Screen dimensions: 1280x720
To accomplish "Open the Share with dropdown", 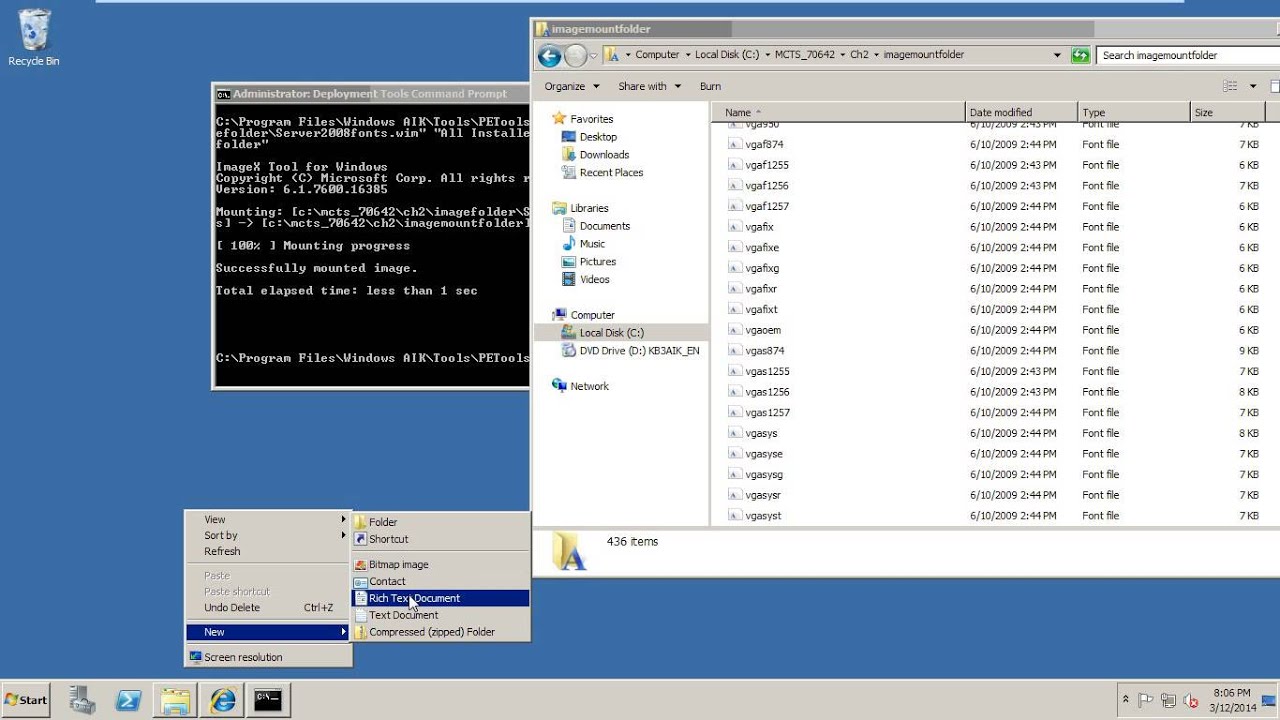I will click(649, 86).
